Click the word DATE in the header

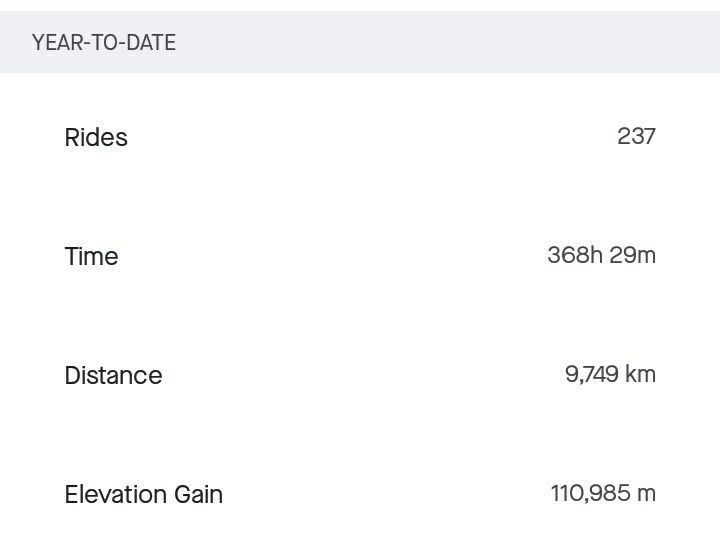pyautogui.click(x=151, y=43)
